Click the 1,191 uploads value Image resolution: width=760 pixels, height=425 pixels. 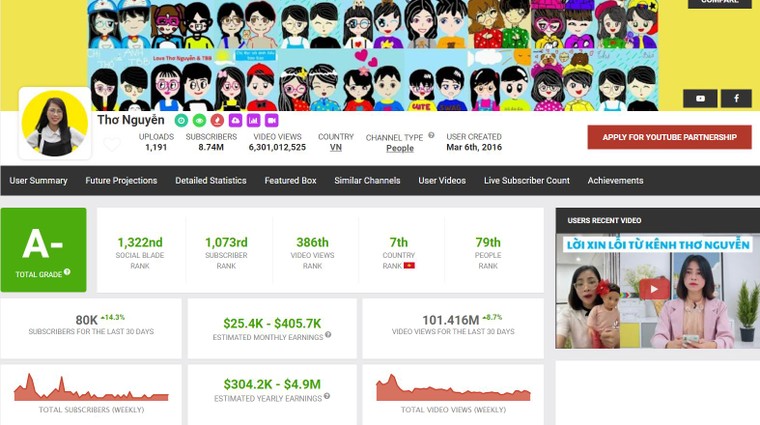click(x=156, y=147)
